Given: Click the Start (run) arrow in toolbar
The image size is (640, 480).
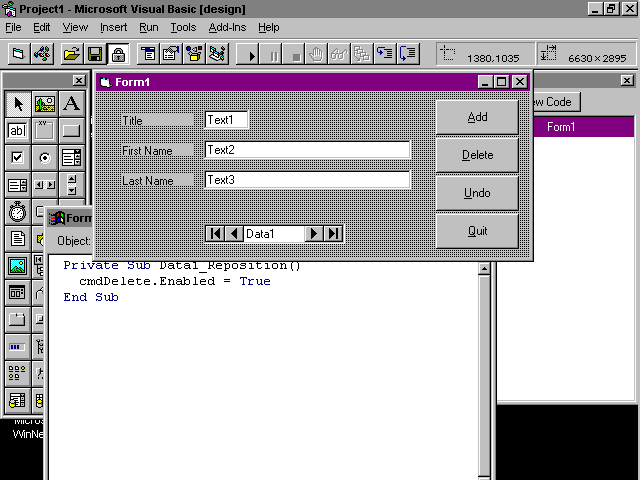Looking at the screenshot, I should tap(252, 54).
